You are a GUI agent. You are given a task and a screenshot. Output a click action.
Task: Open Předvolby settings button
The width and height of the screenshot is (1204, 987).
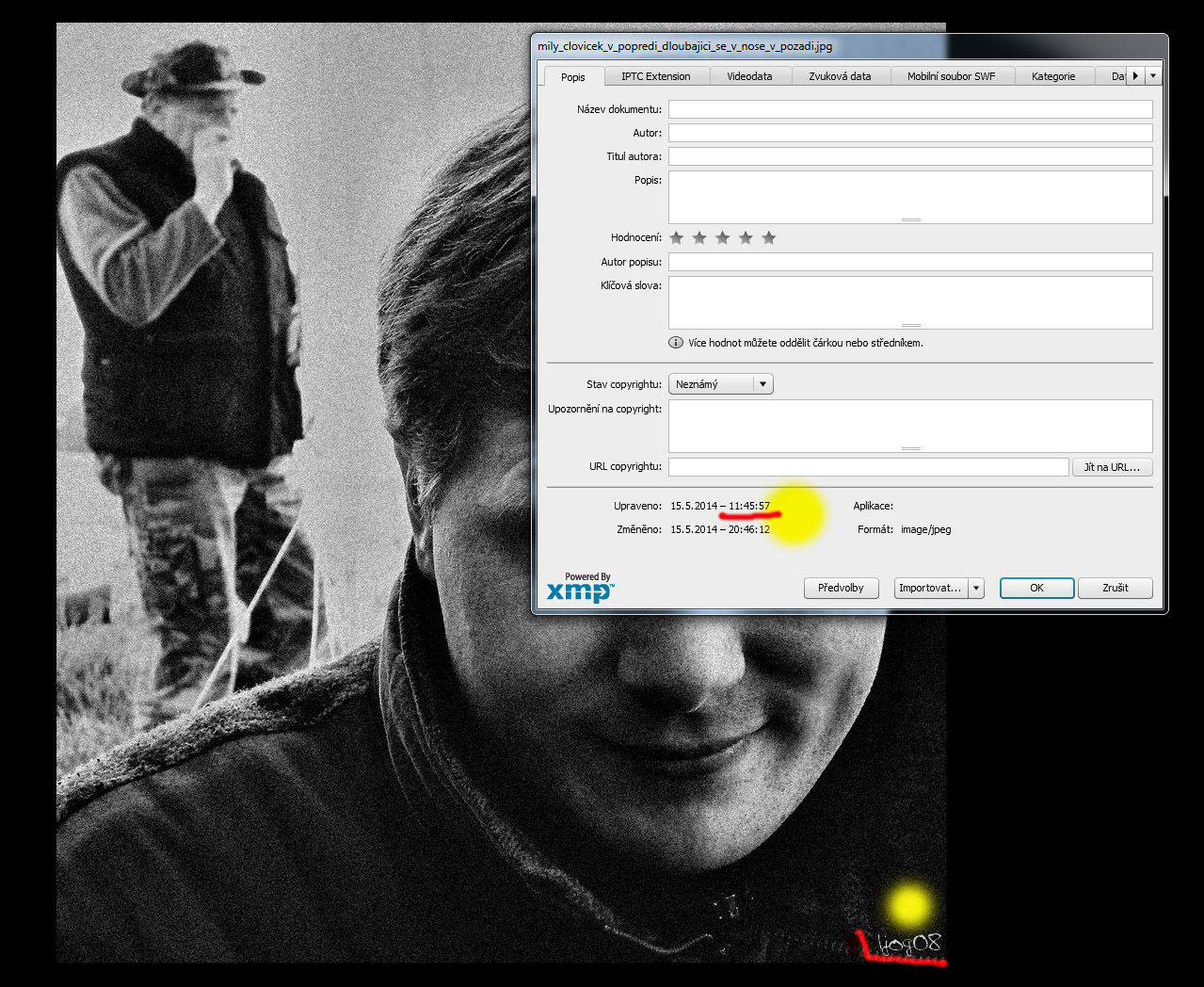tap(841, 589)
